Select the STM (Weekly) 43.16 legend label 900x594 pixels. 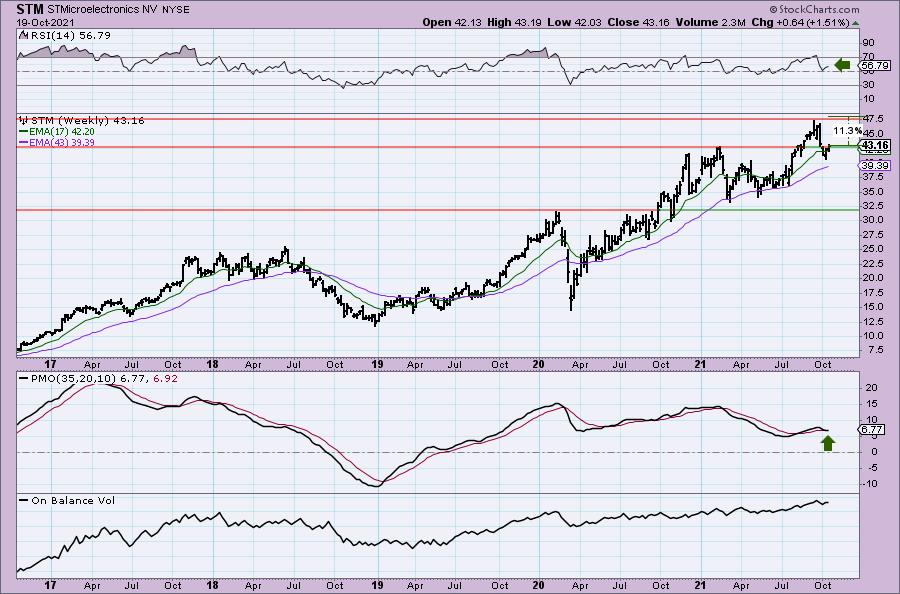87,121
